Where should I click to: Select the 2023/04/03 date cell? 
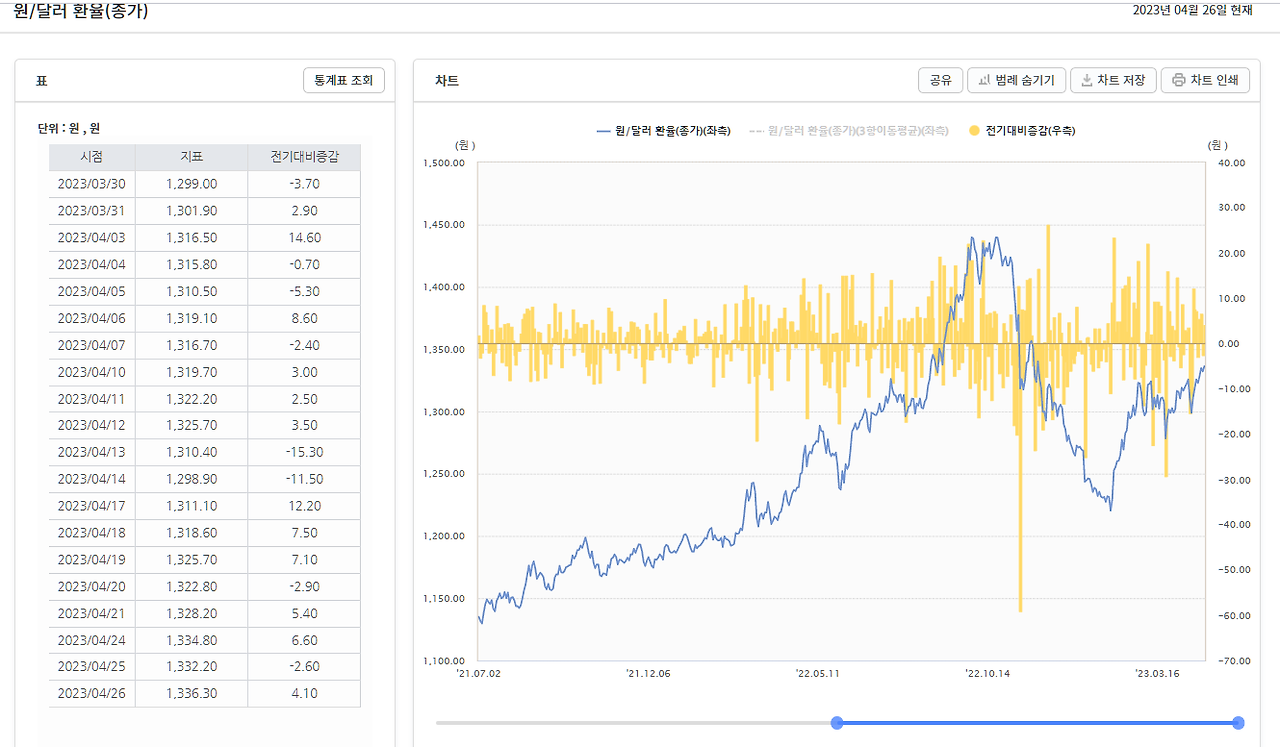pos(92,238)
